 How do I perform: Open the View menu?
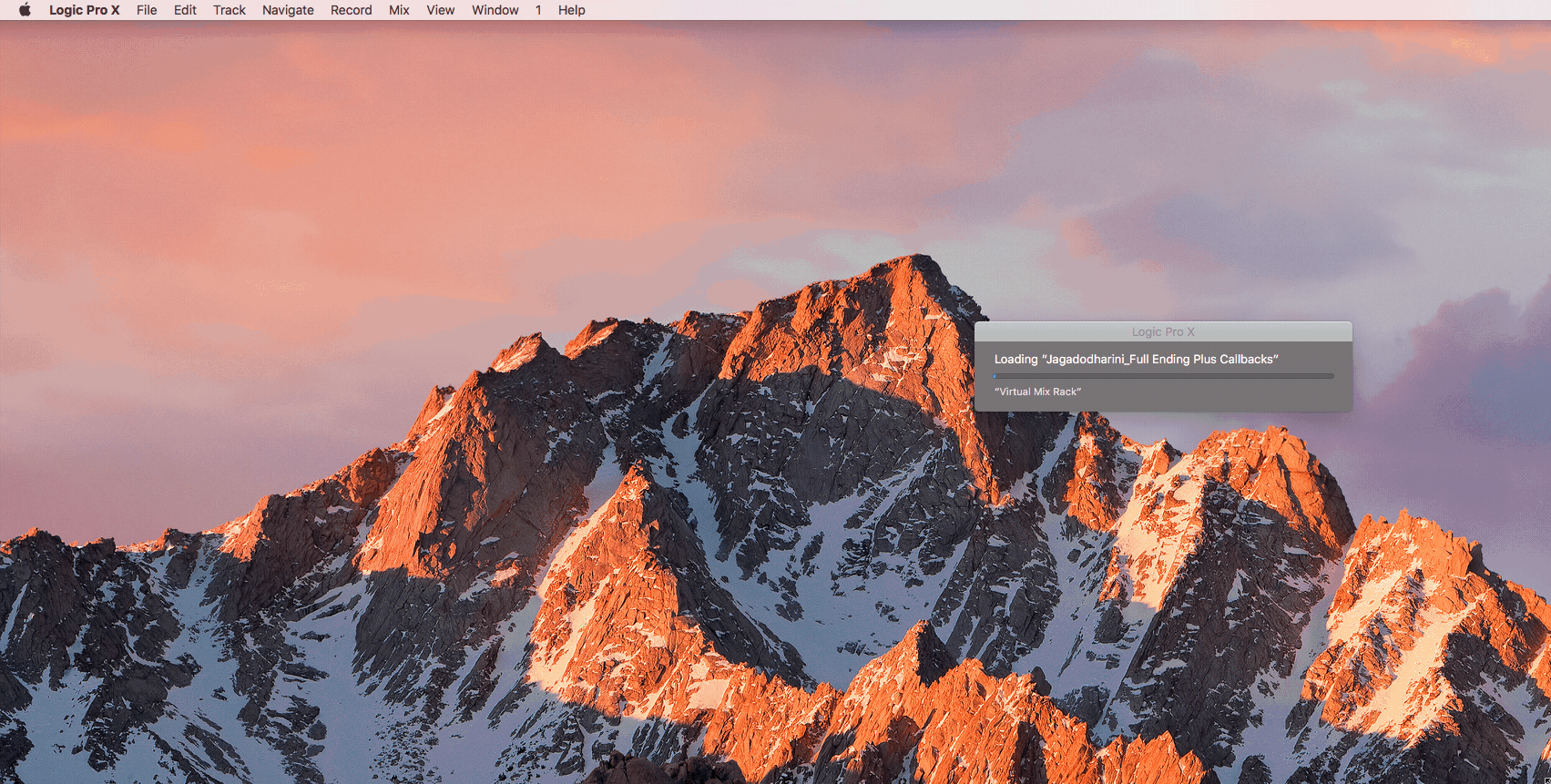coord(441,10)
